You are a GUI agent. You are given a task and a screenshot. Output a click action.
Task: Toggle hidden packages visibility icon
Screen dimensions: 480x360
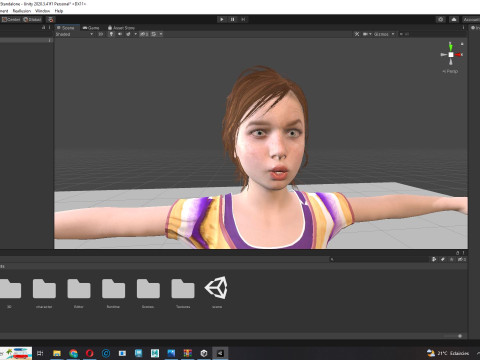click(461, 259)
